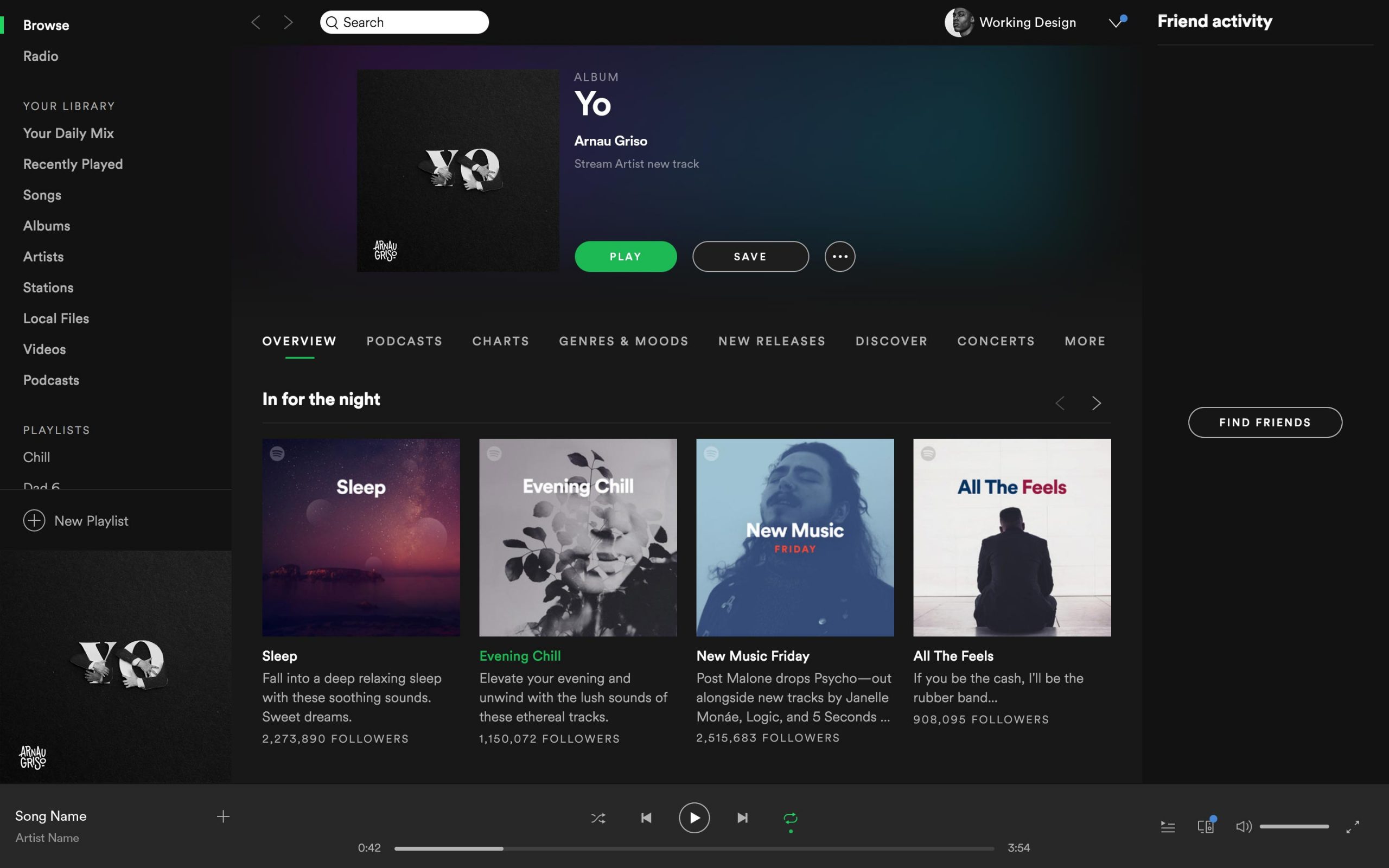Add current song with the plus icon
This screenshot has height=868, width=1389.
(x=224, y=816)
